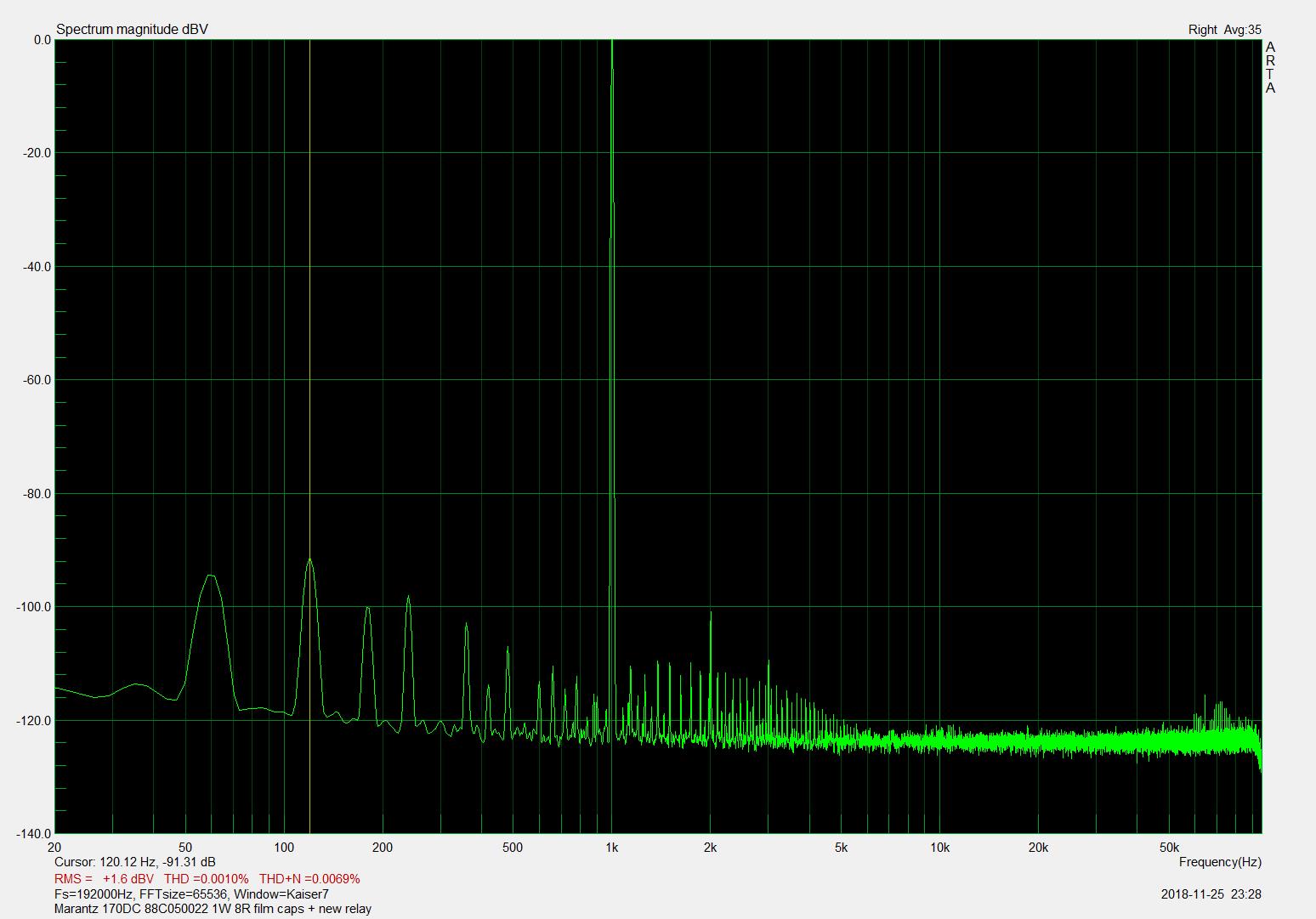Screen dimensions: 1316x919
Task: Click the '-20.0' y-axis label
Action: tap(37, 153)
